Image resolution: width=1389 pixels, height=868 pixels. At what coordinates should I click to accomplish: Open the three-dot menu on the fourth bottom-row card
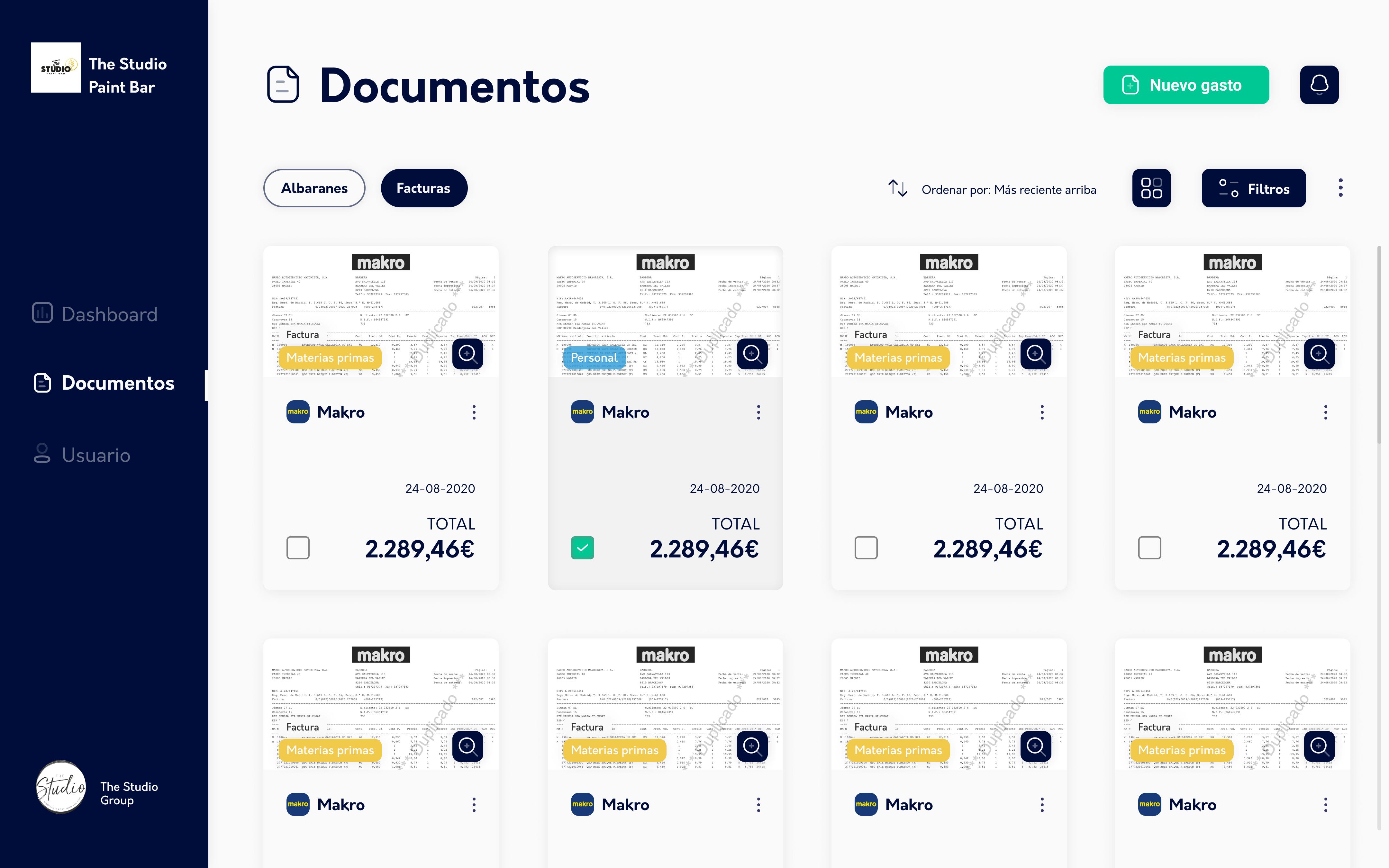1326,805
